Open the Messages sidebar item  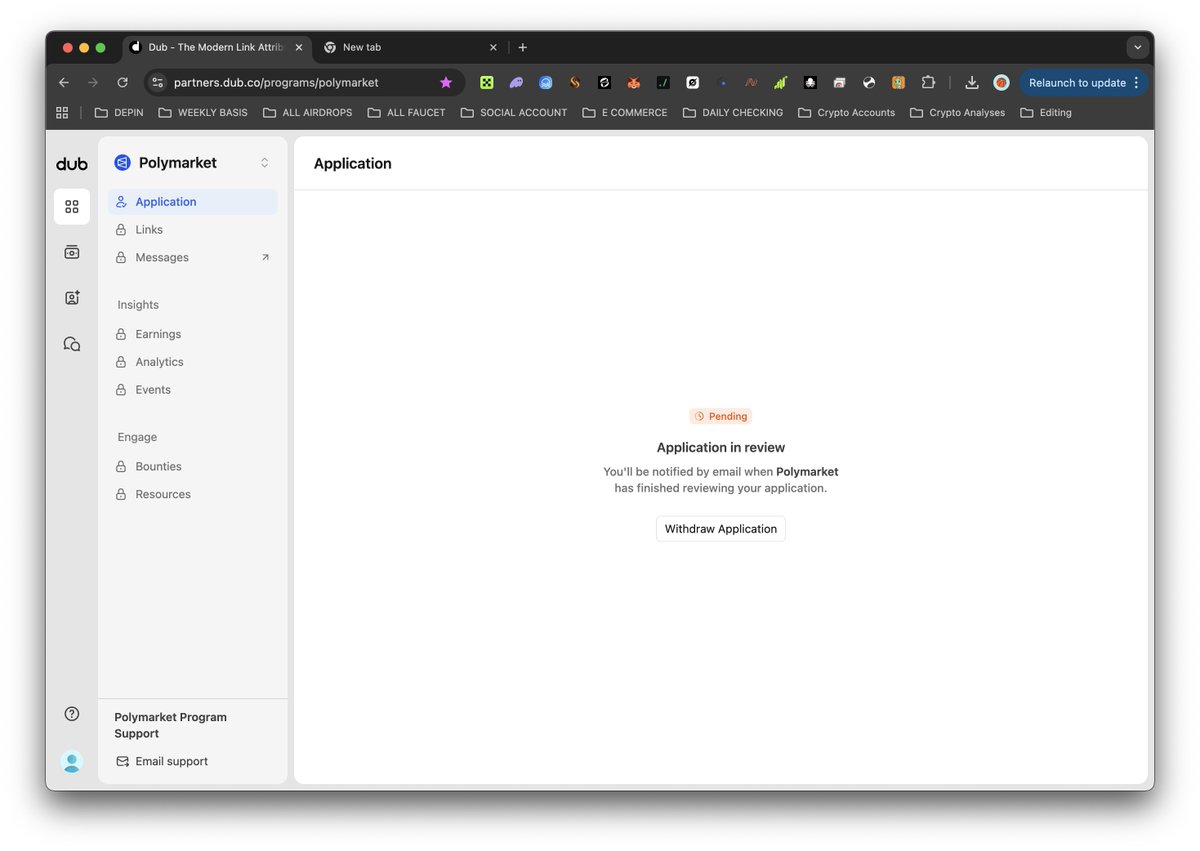click(193, 258)
